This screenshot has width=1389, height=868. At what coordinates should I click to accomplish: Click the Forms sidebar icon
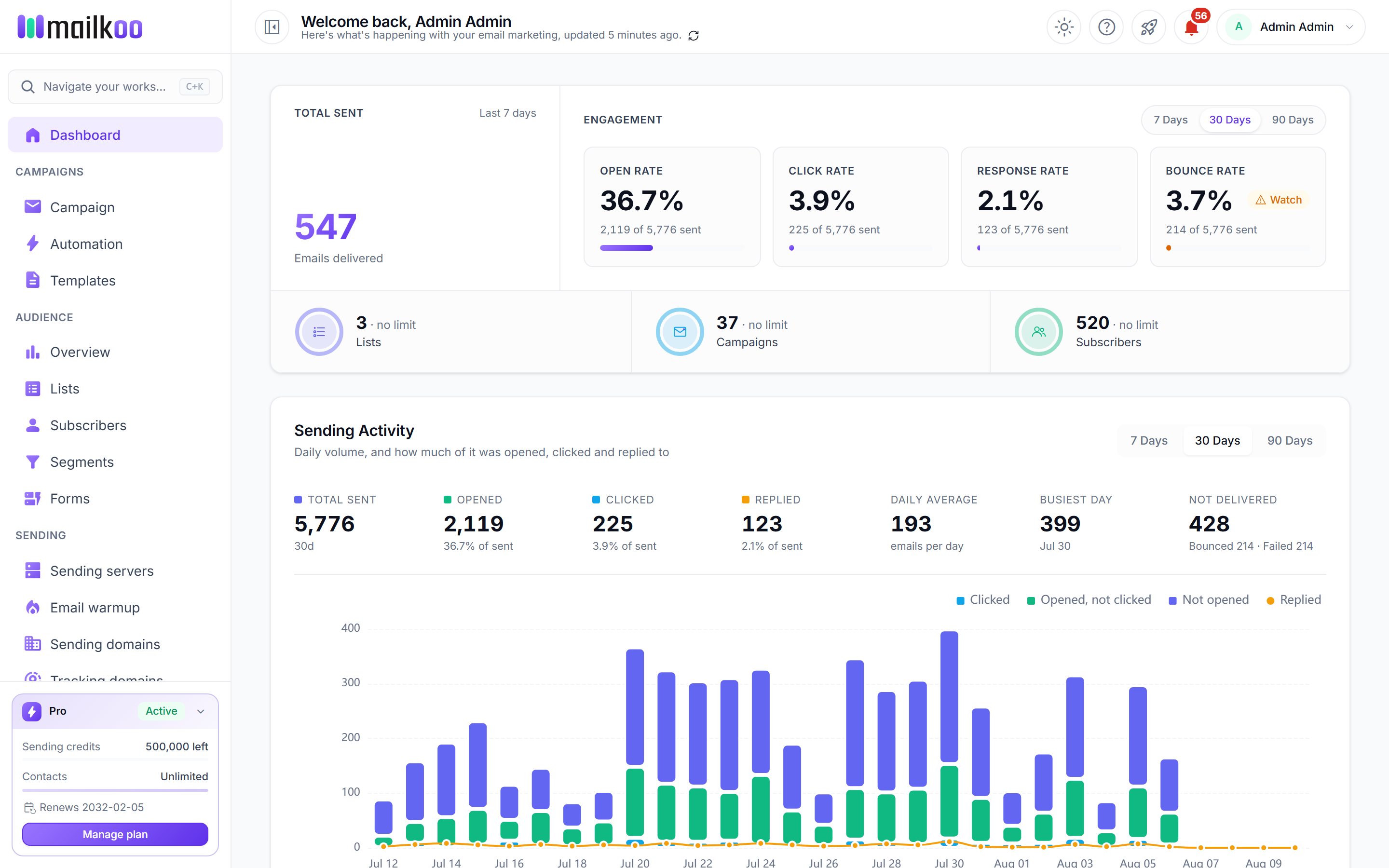[x=33, y=499]
